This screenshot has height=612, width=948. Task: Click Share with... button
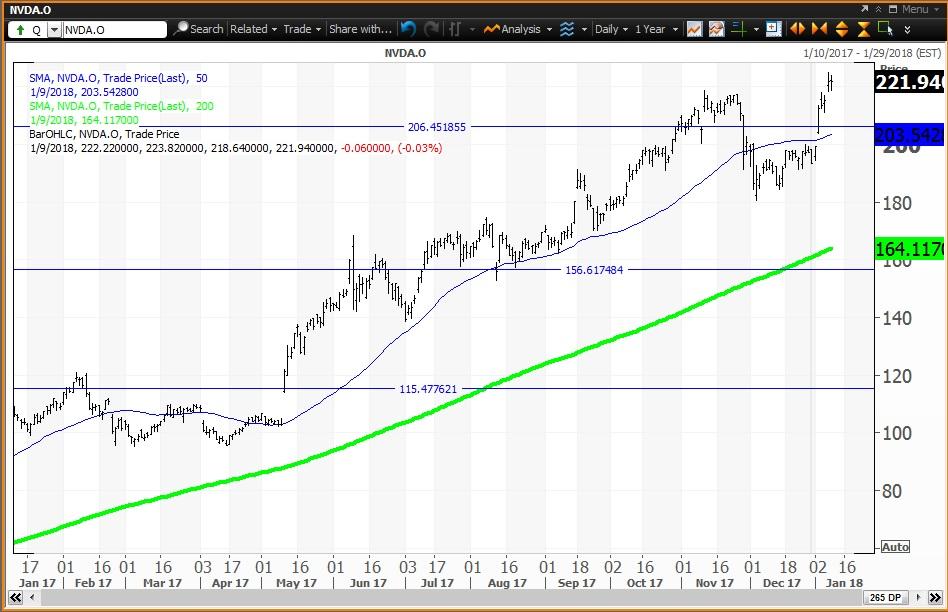click(x=360, y=28)
